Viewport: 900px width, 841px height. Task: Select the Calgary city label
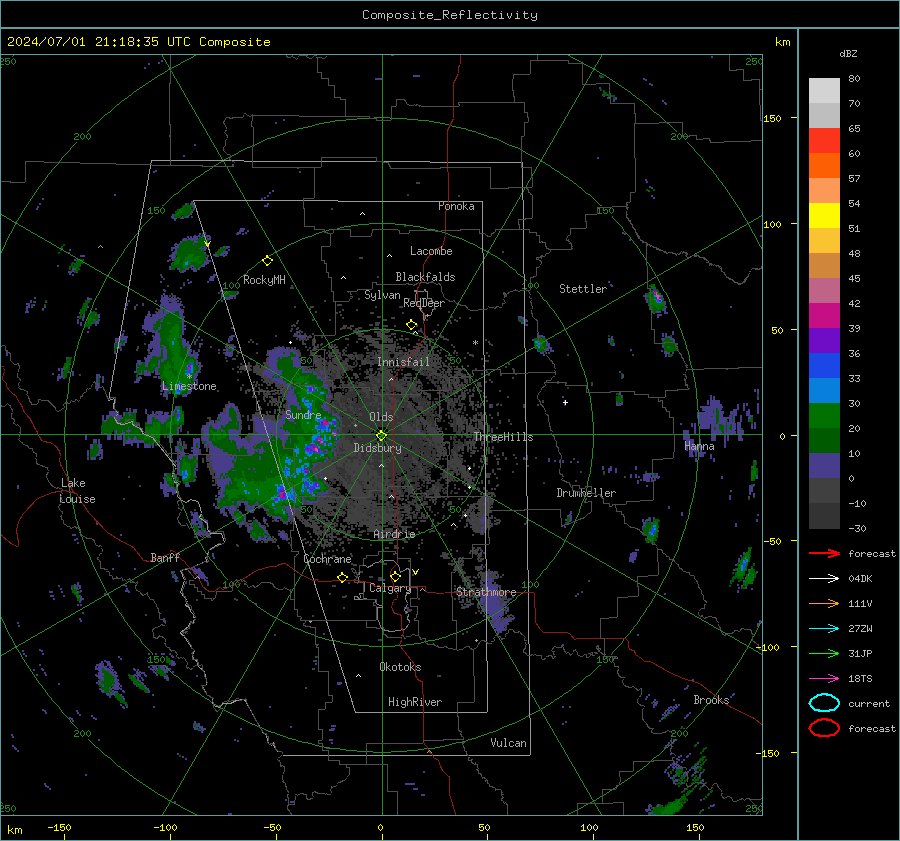point(390,588)
